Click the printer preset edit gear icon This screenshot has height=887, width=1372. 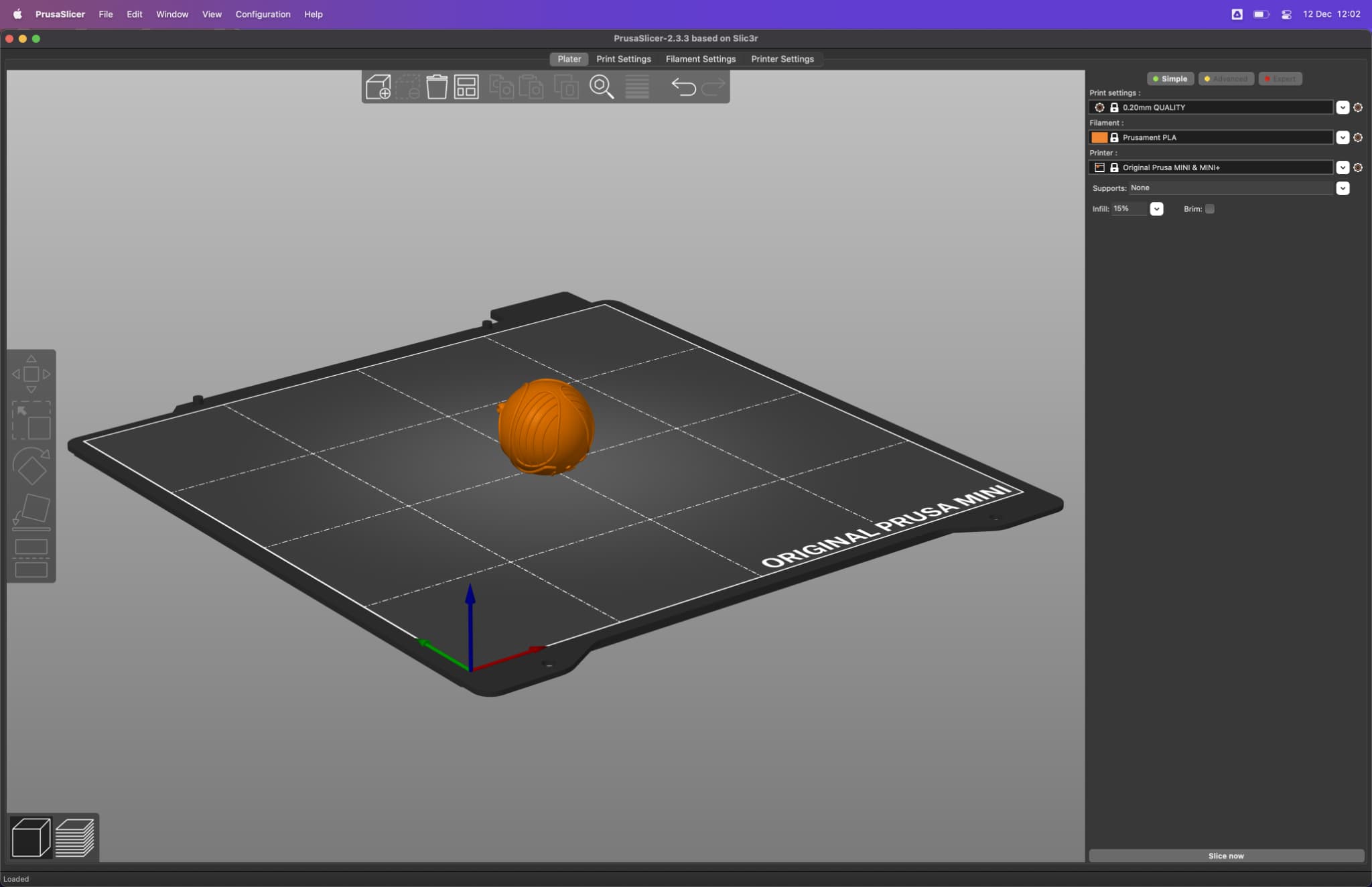pos(1358,167)
